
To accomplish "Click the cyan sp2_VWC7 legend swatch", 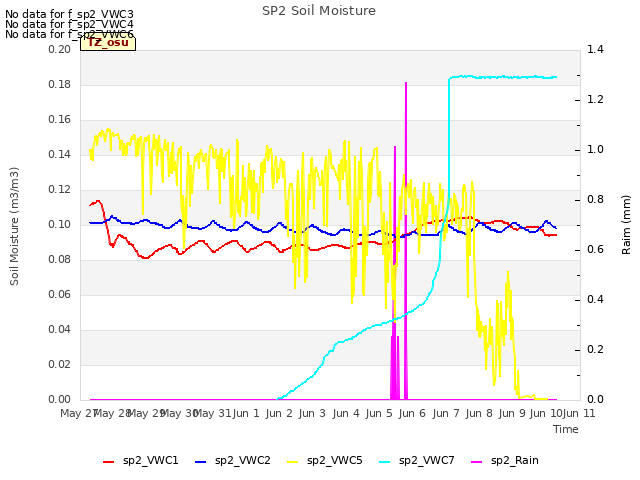I will point(384,462).
